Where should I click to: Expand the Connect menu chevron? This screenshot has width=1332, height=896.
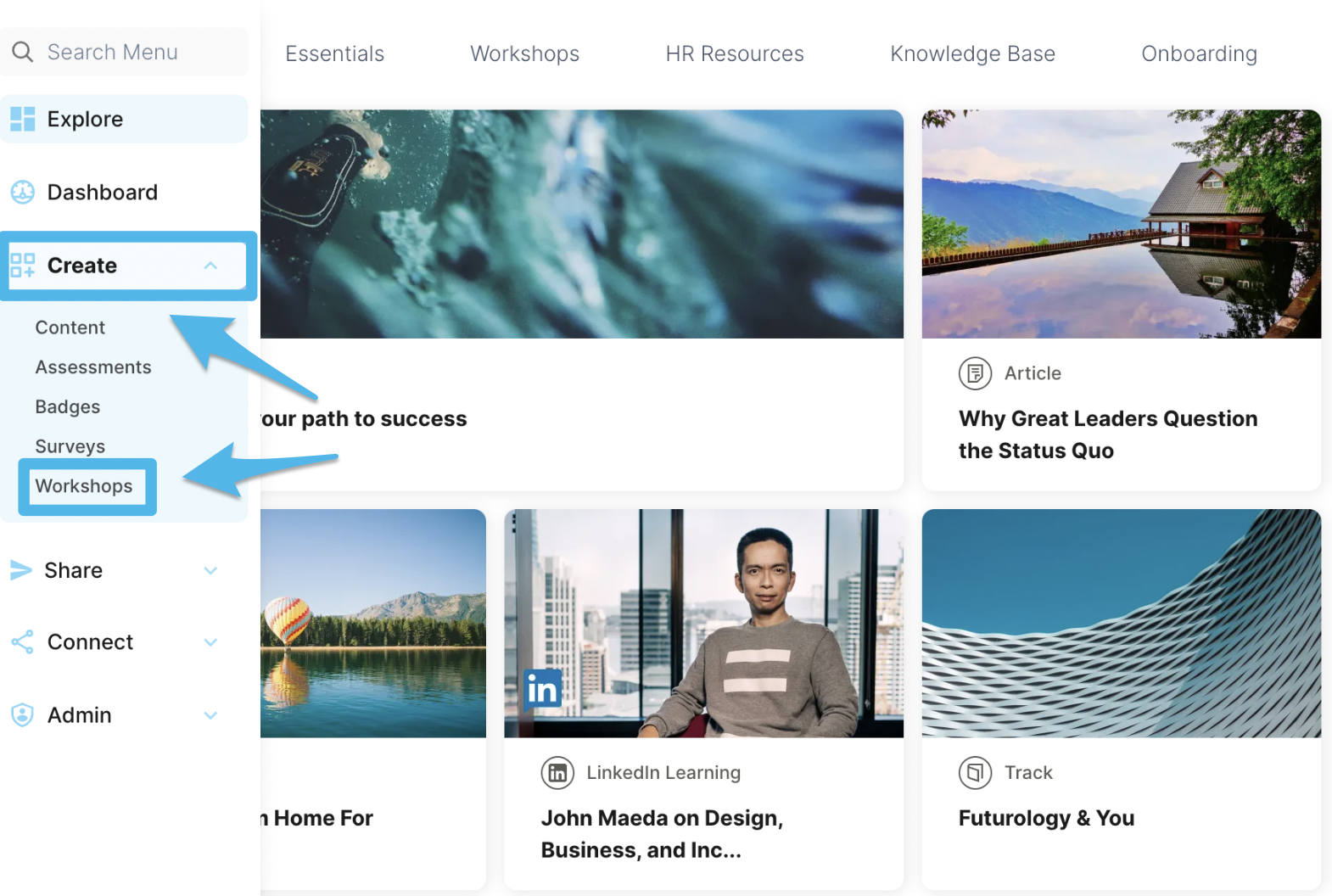click(x=210, y=642)
